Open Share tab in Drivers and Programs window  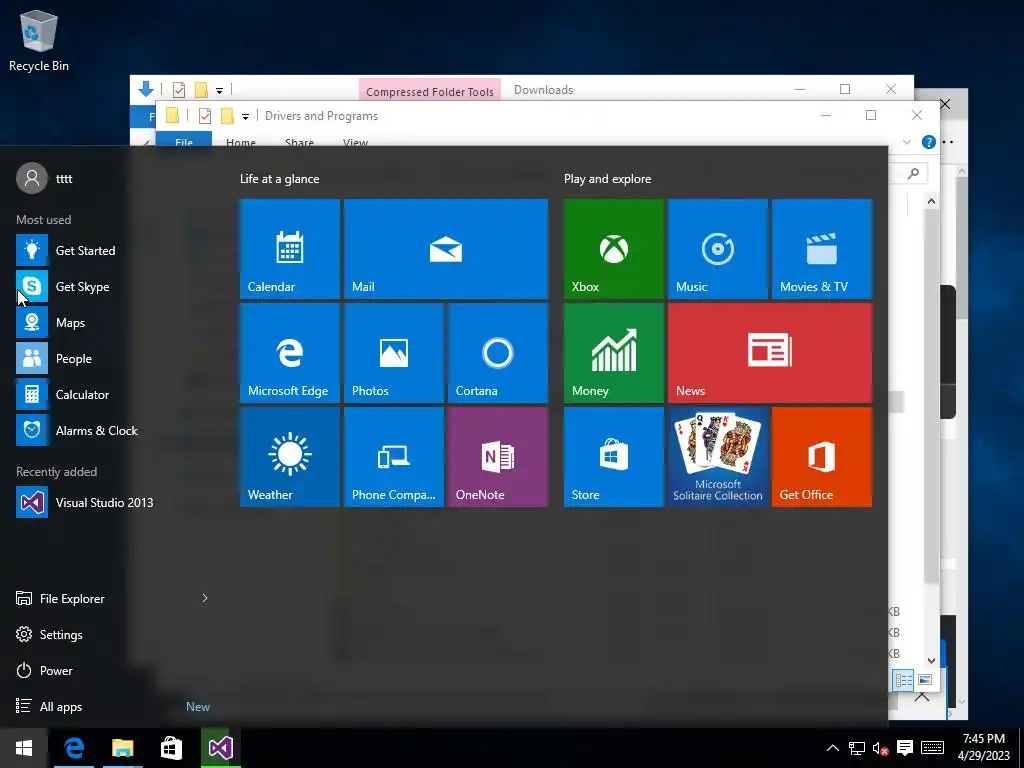pos(299,142)
